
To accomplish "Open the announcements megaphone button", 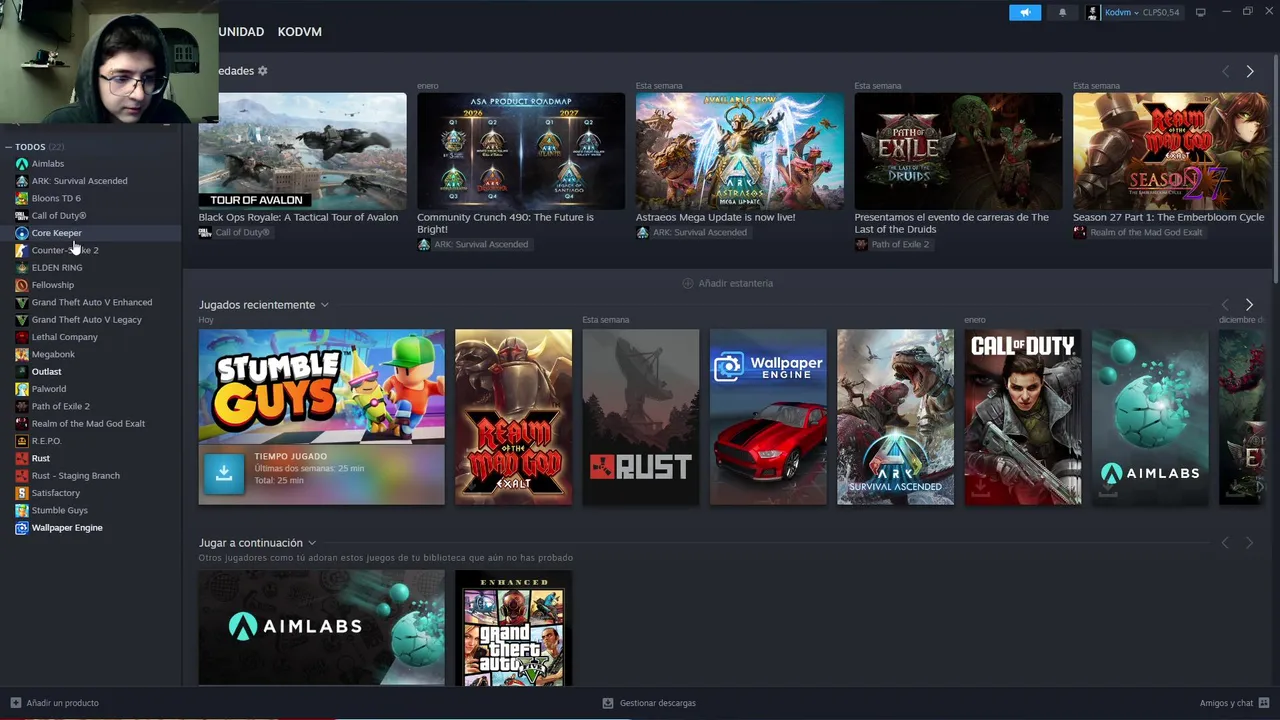I will pyautogui.click(x=1024, y=12).
